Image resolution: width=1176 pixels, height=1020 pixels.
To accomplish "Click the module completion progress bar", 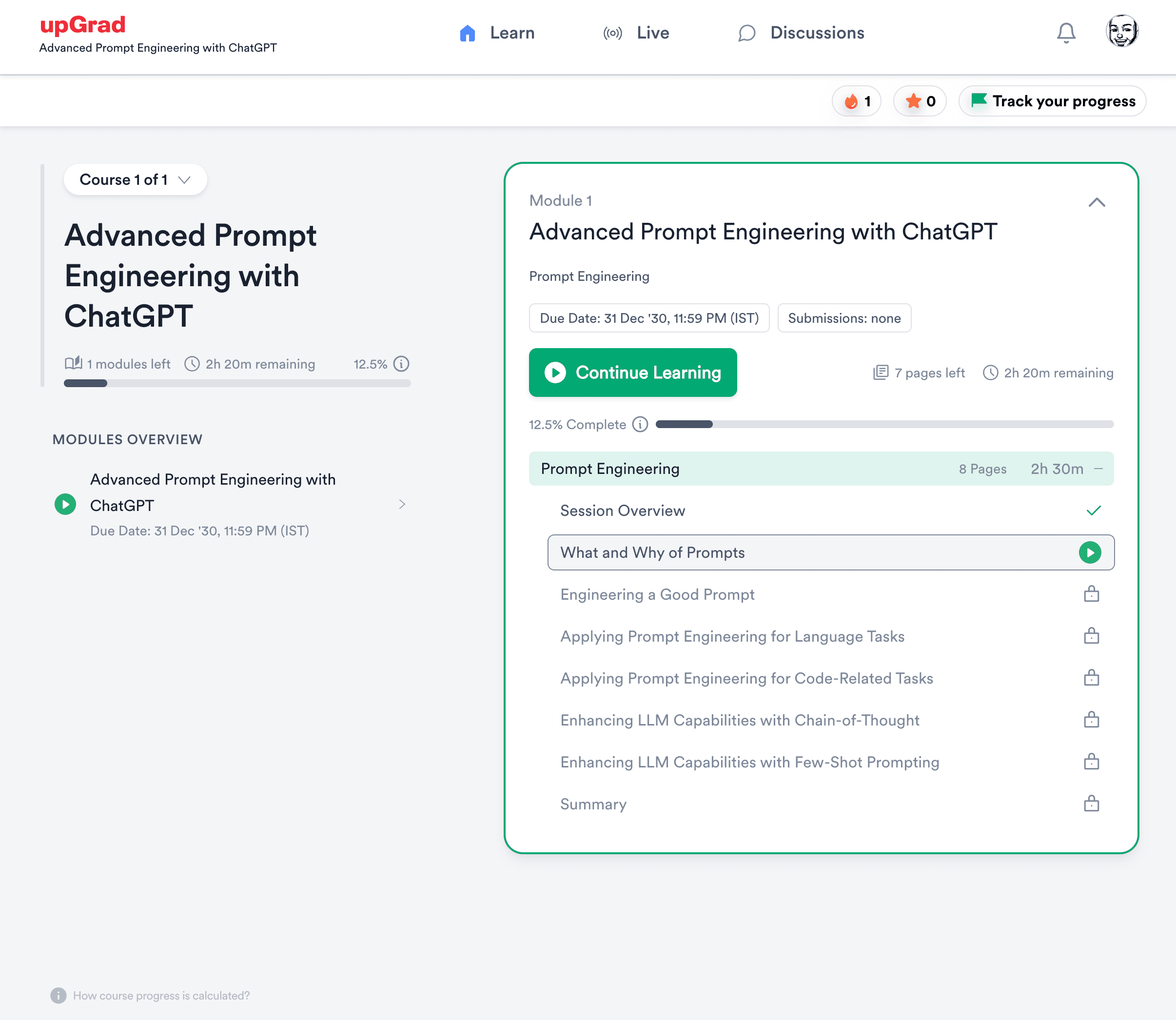I will [884, 424].
